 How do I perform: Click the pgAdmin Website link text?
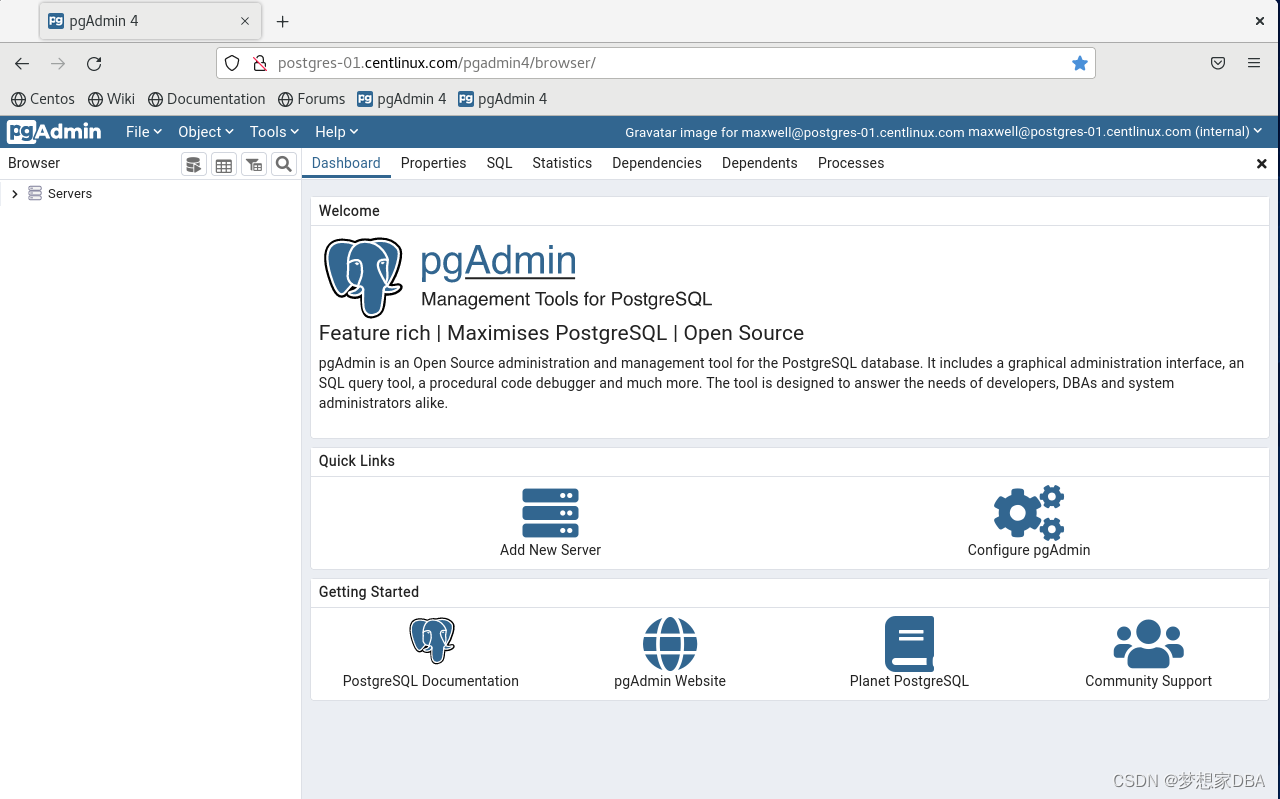(670, 681)
